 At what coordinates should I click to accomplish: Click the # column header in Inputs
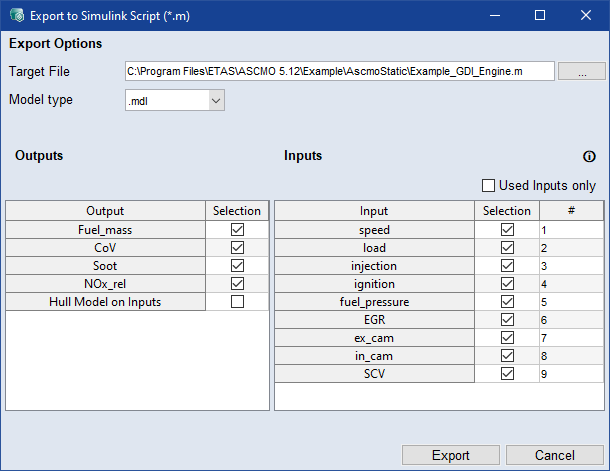[571, 211]
